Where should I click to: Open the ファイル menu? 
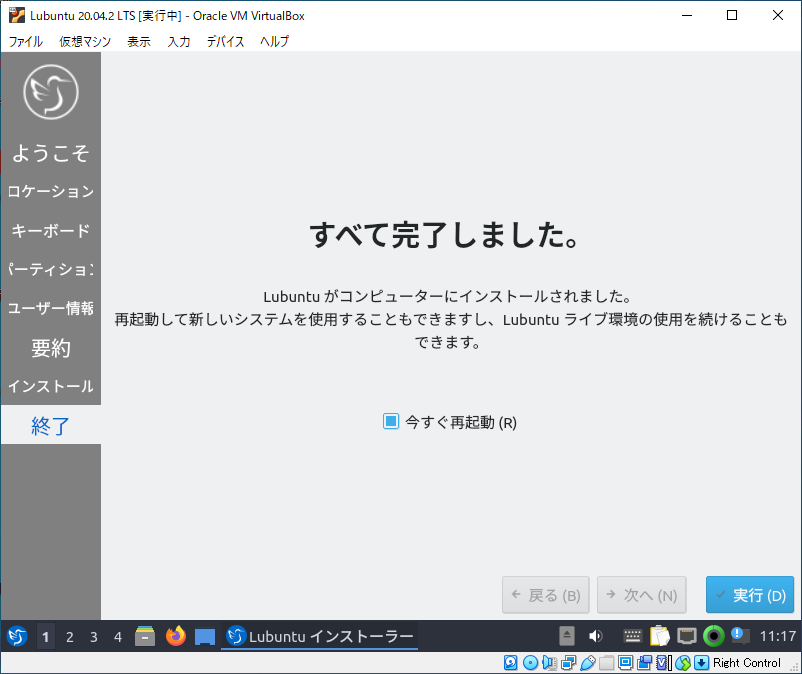coord(26,41)
